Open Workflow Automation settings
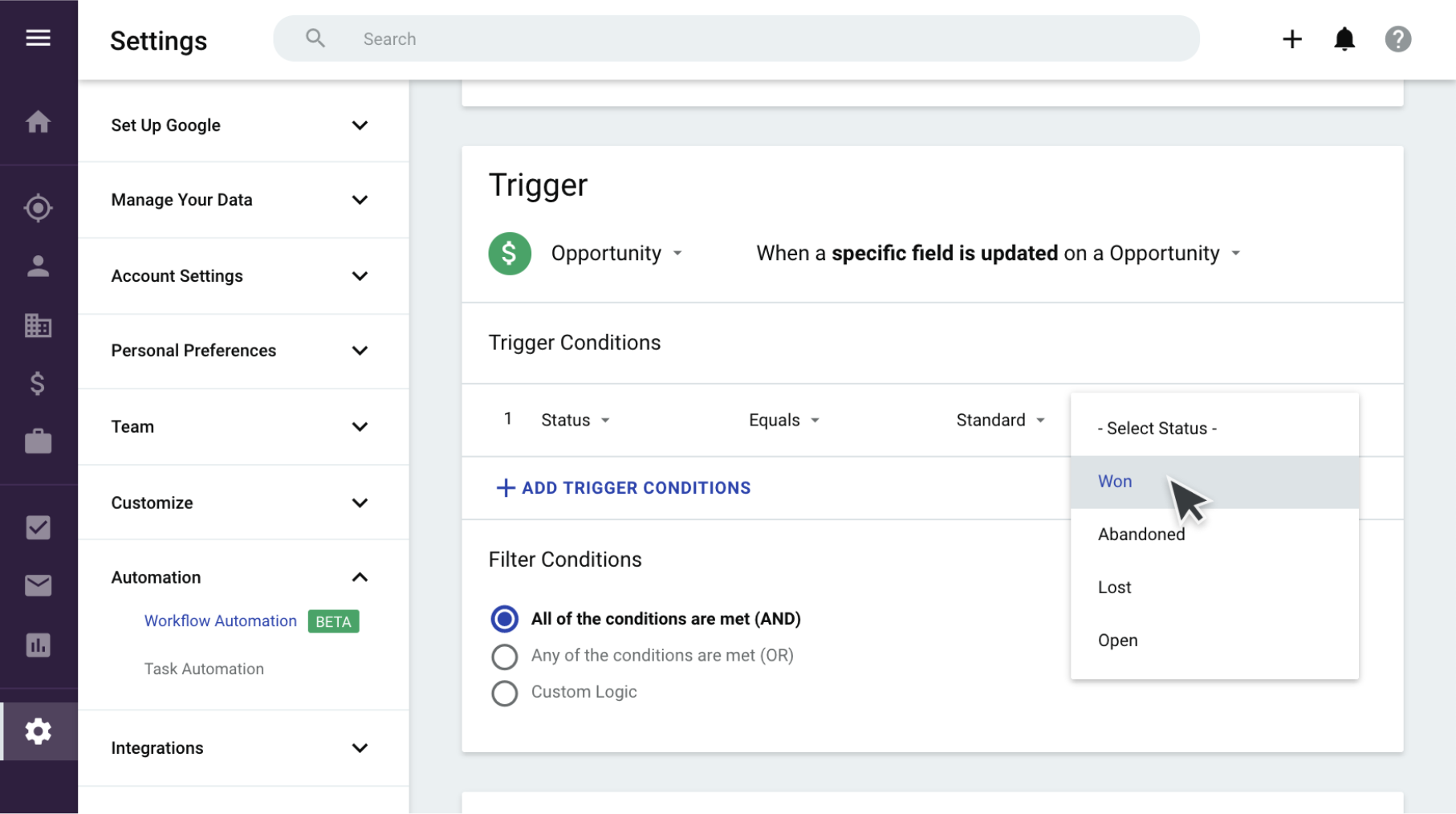 [219, 620]
